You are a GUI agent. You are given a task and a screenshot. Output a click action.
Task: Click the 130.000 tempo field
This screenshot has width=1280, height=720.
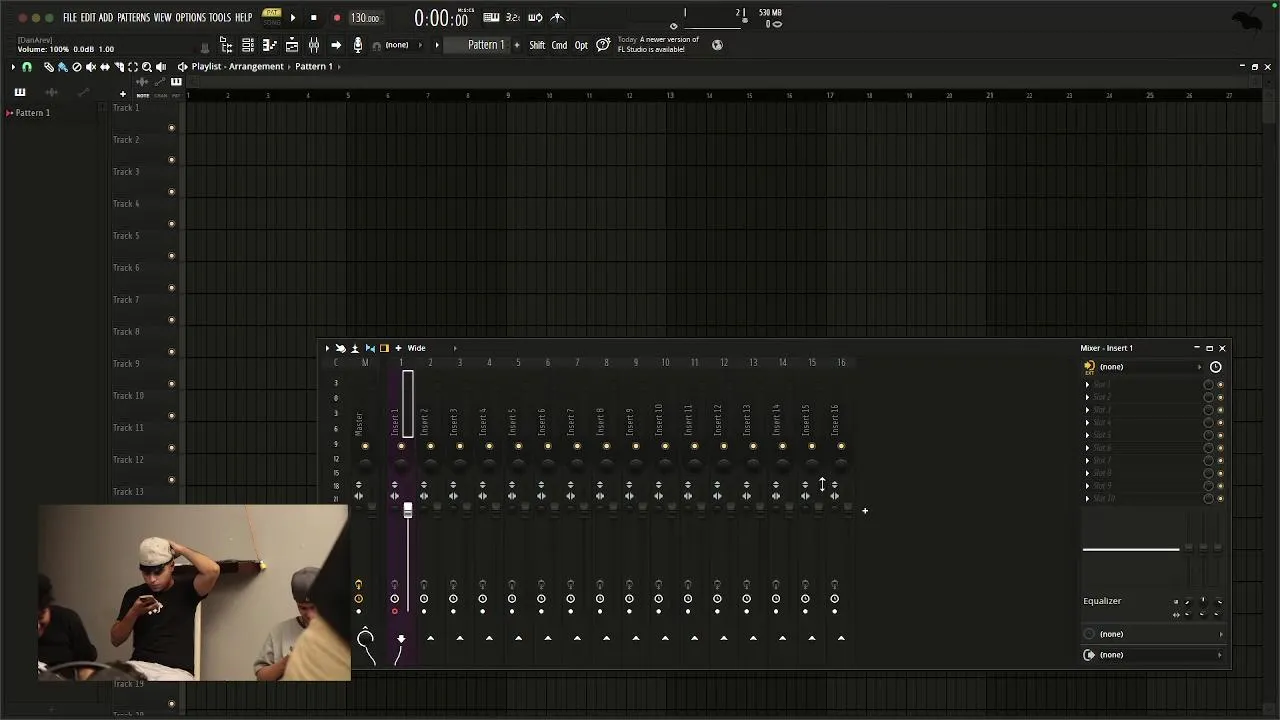tap(365, 18)
